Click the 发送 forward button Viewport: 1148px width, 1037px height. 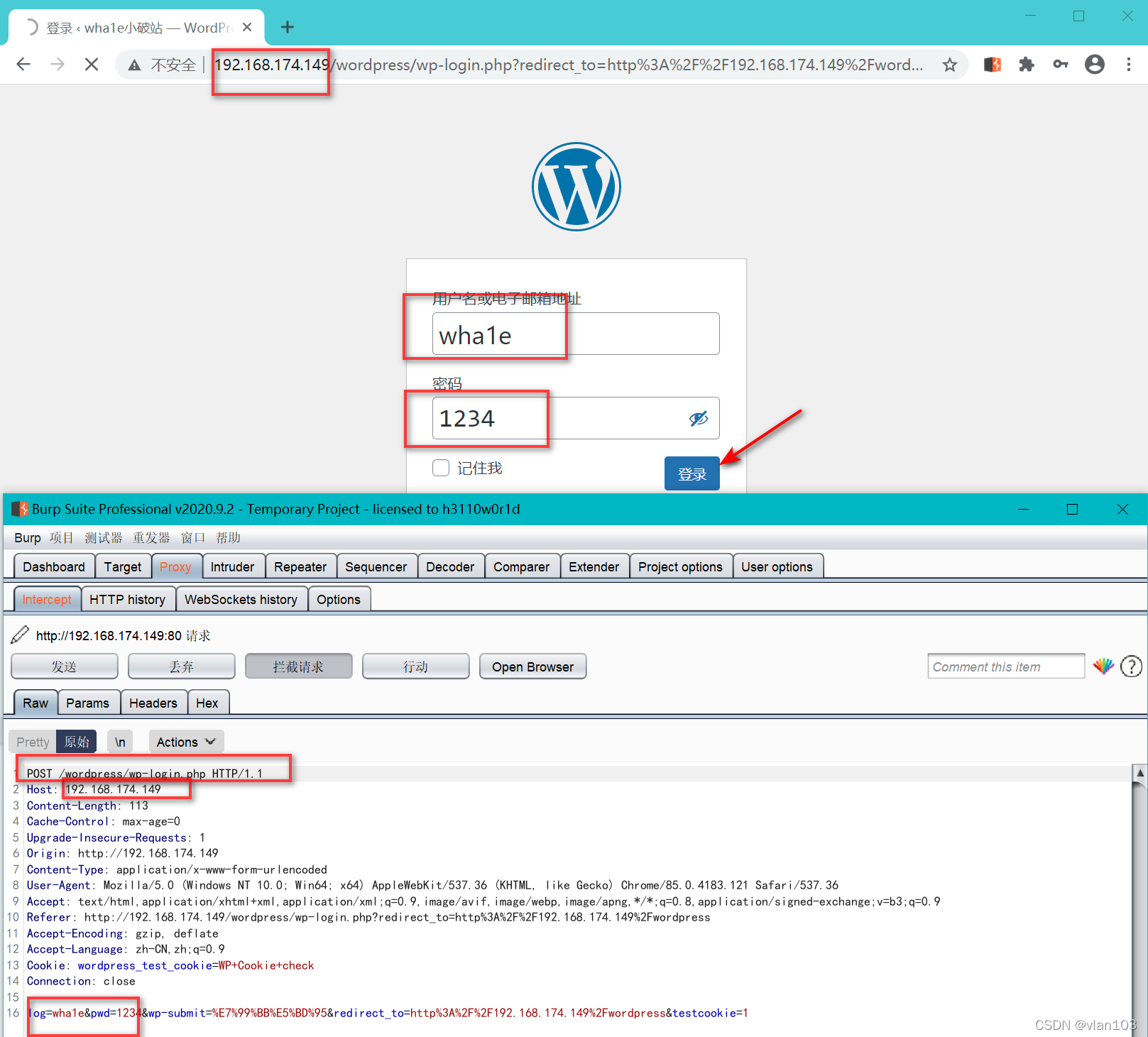pos(65,666)
